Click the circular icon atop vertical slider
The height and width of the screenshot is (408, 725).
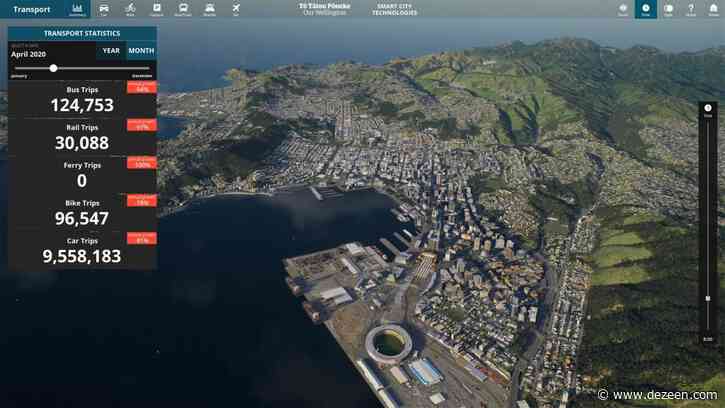coord(708,108)
